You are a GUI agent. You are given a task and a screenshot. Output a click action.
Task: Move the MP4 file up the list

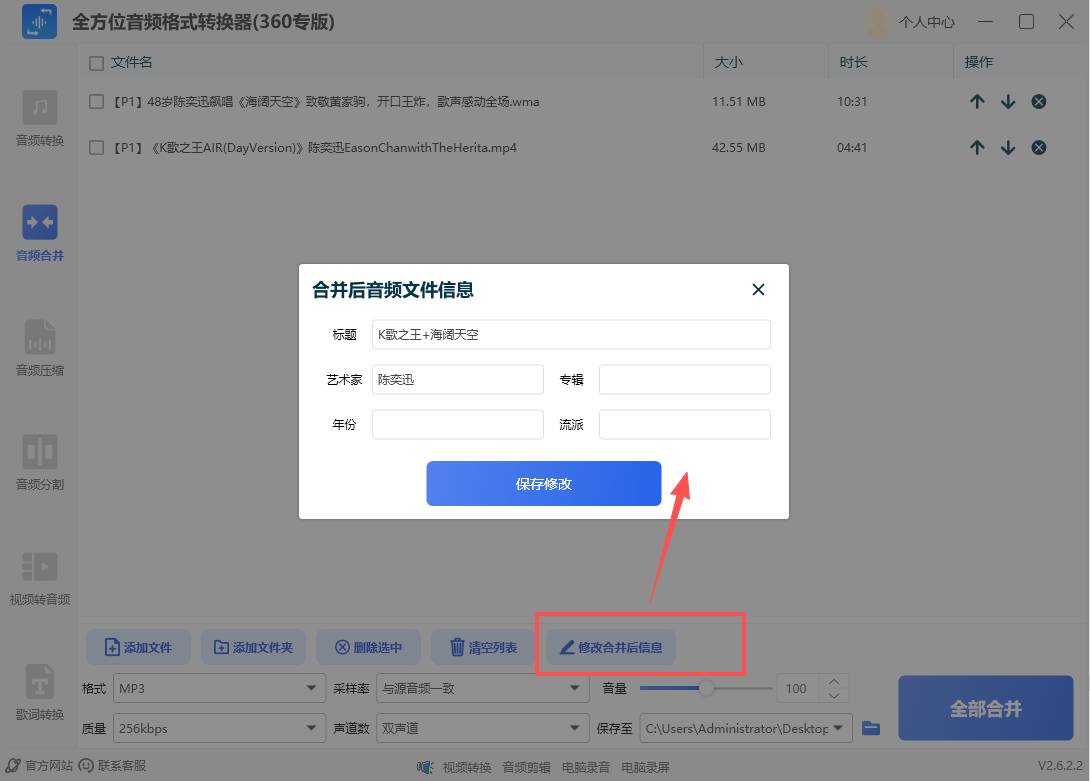tap(977, 147)
